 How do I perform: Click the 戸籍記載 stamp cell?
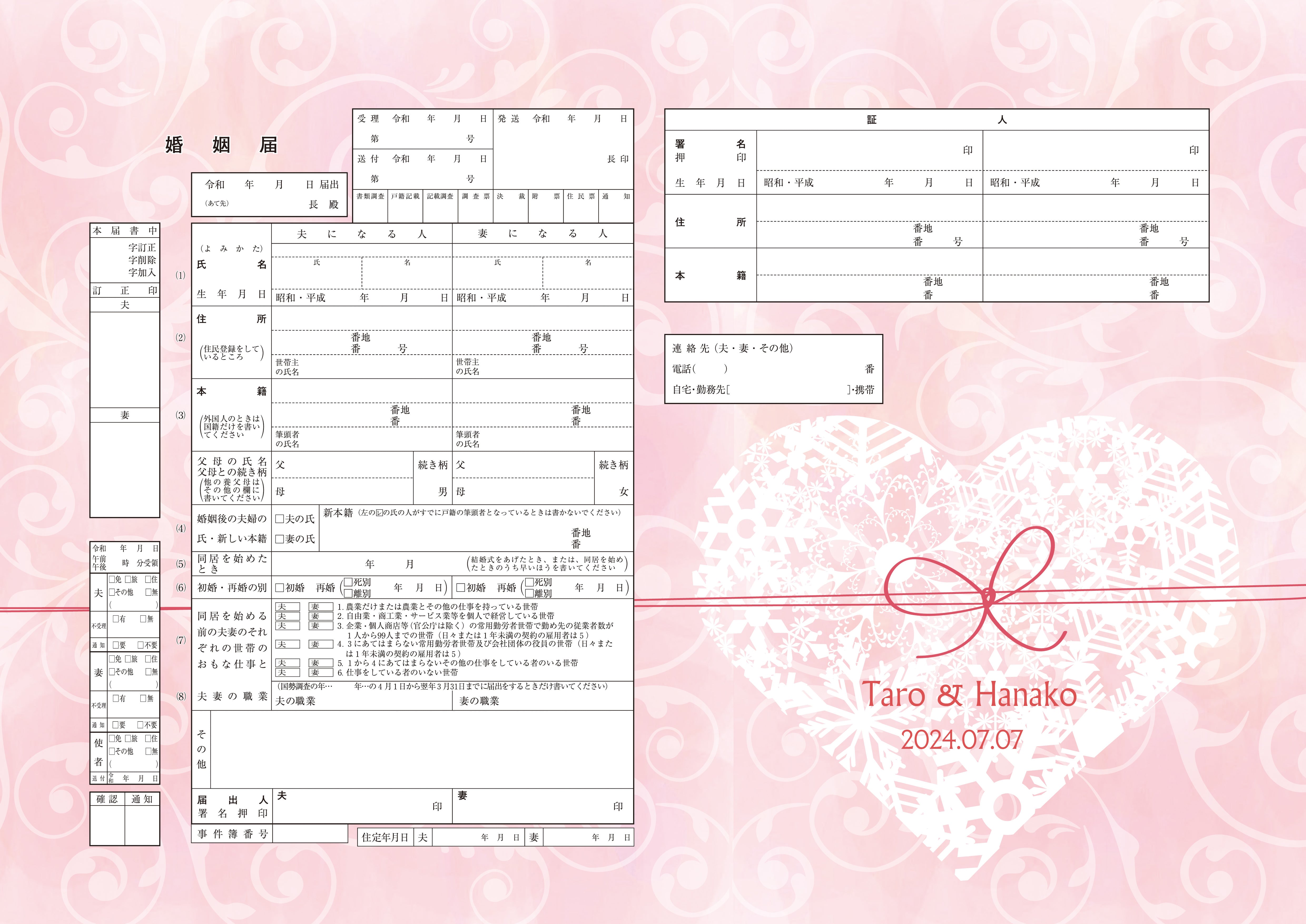tap(405, 206)
